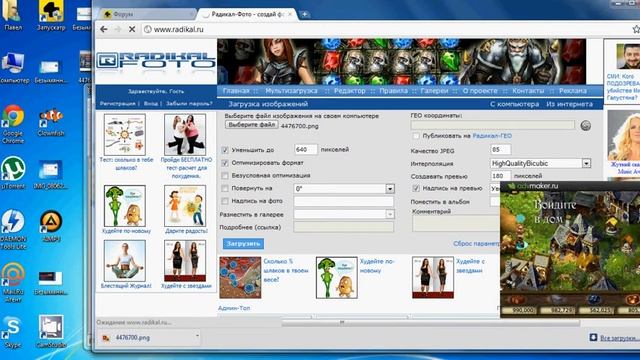Viewport: 640px width, 360px height.
Task: Open the Запускатр desktop icon
Action: pyautogui.click(x=51, y=16)
